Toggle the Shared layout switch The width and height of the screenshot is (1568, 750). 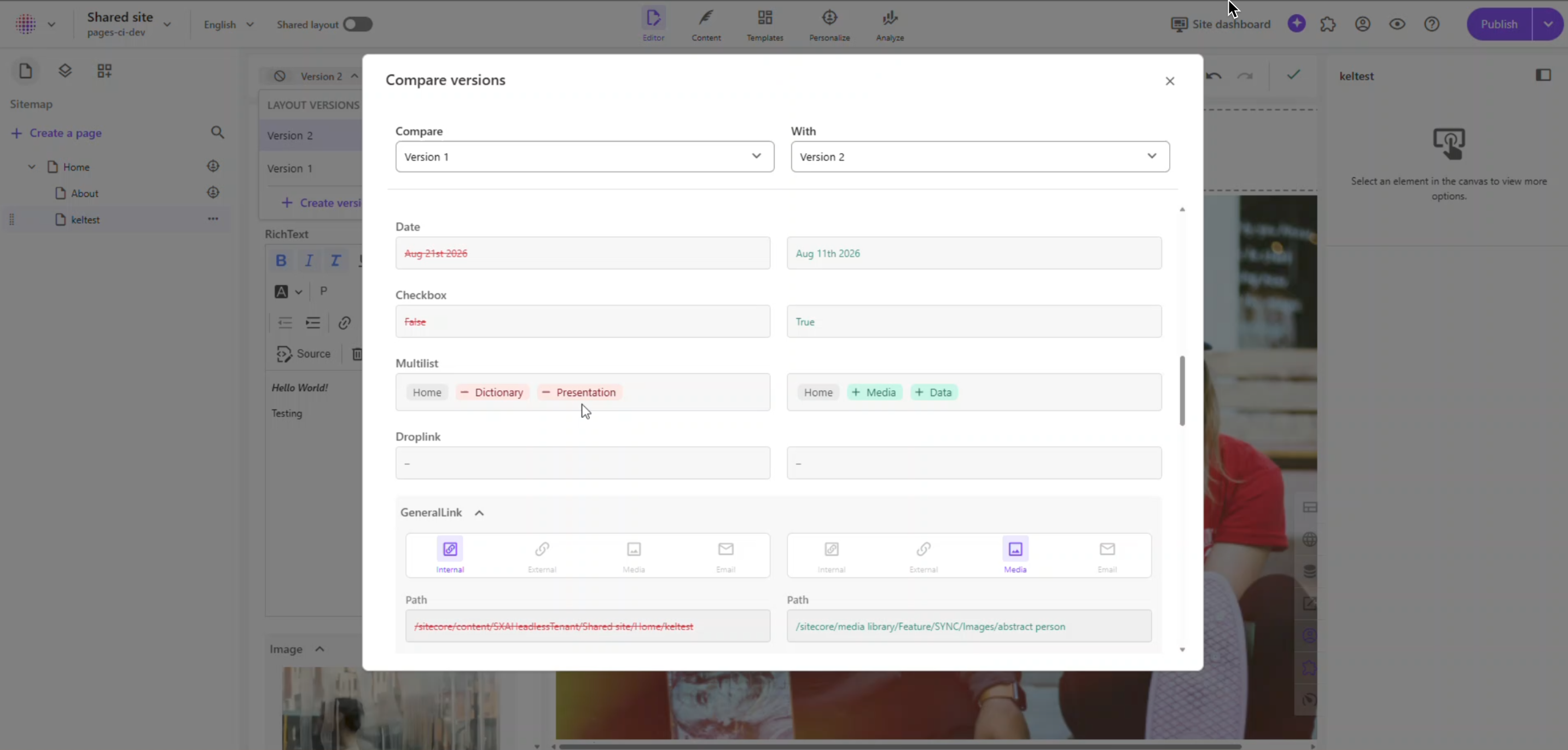357,25
